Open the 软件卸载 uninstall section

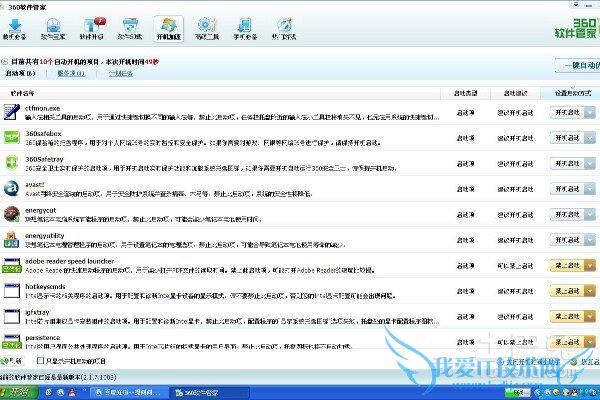[130, 29]
